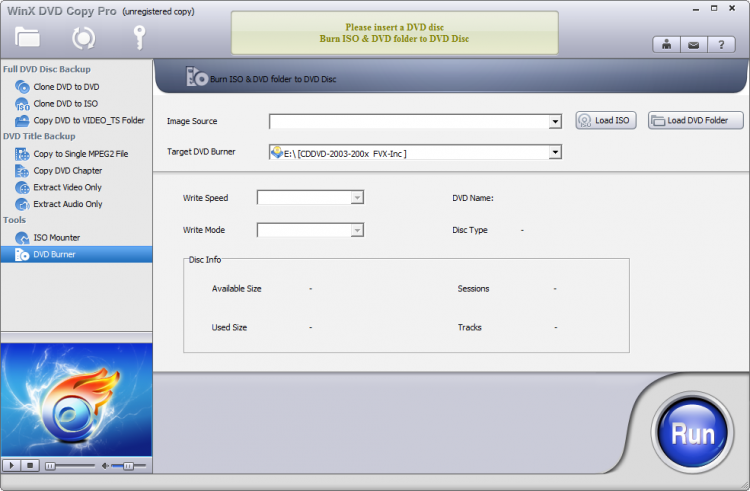
Task: Expand the Image Source dropdown arrow
Action: [555, 121]
